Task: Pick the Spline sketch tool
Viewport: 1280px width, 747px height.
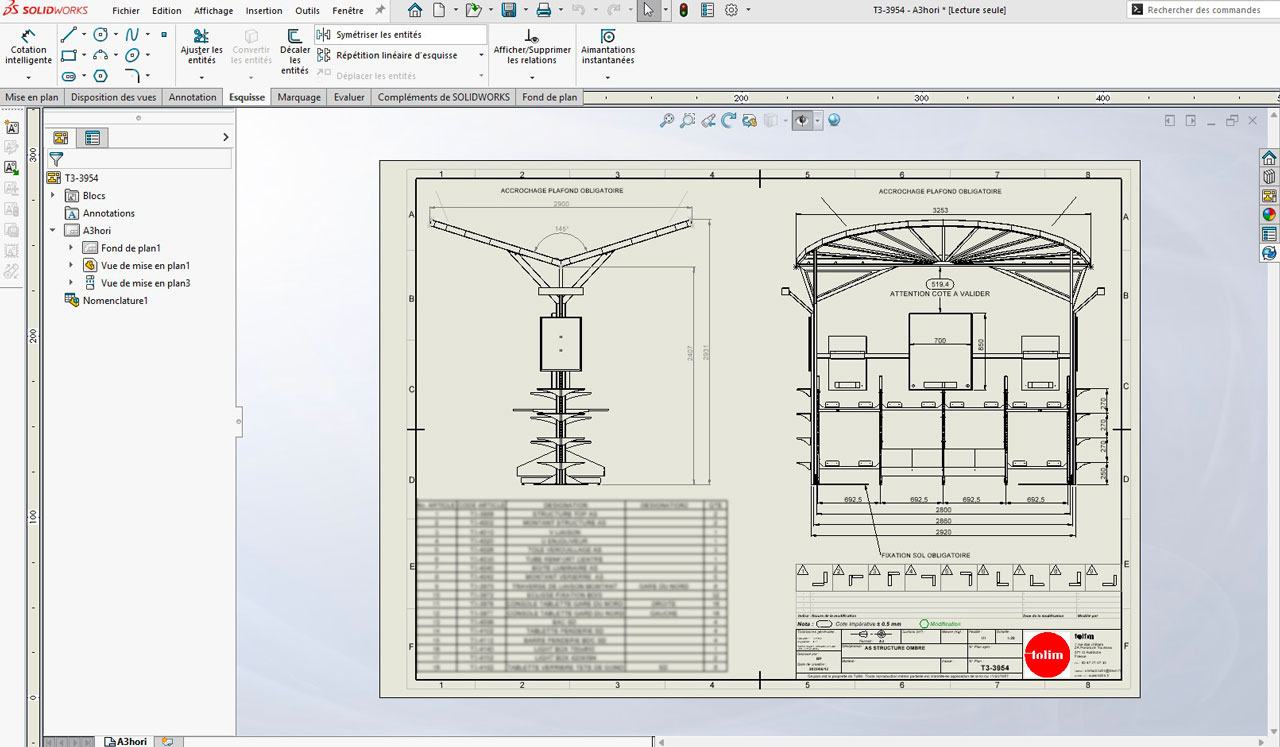Action: [132, 35]
